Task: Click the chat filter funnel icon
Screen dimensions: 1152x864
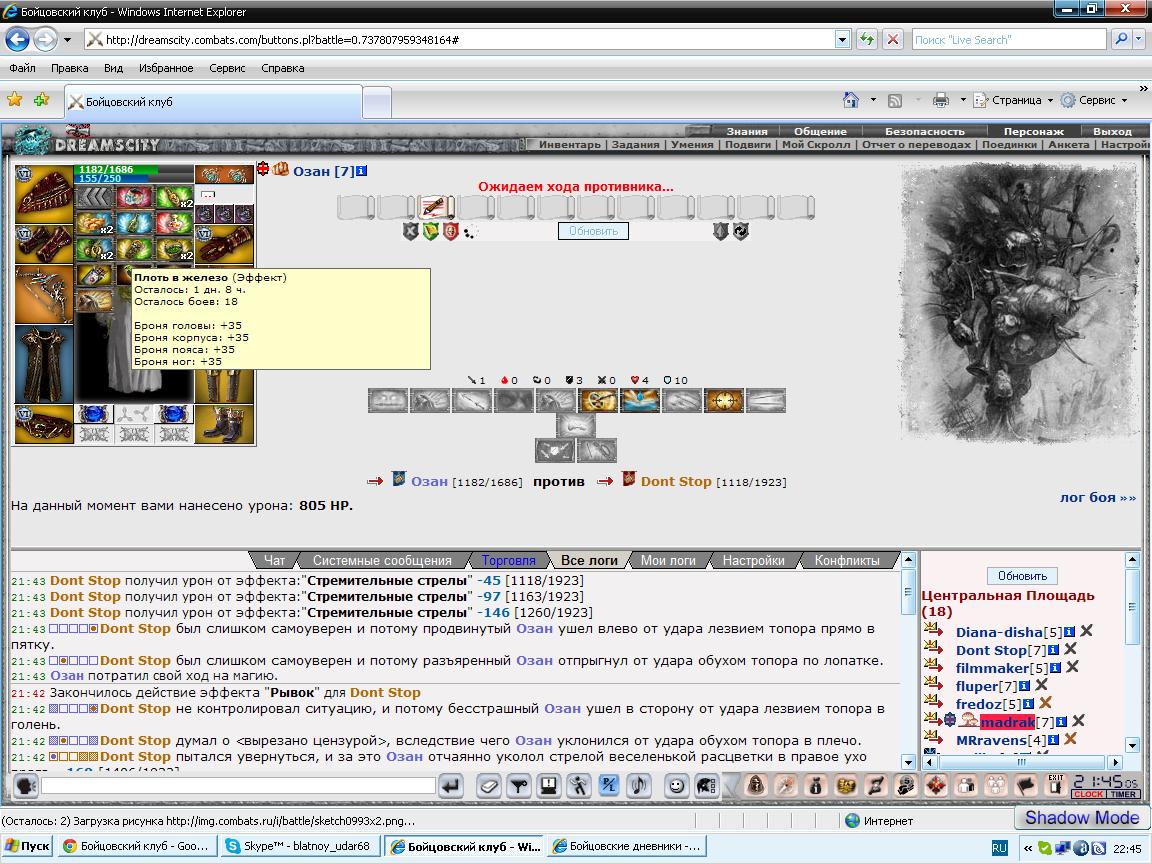Action: point(519,786)
